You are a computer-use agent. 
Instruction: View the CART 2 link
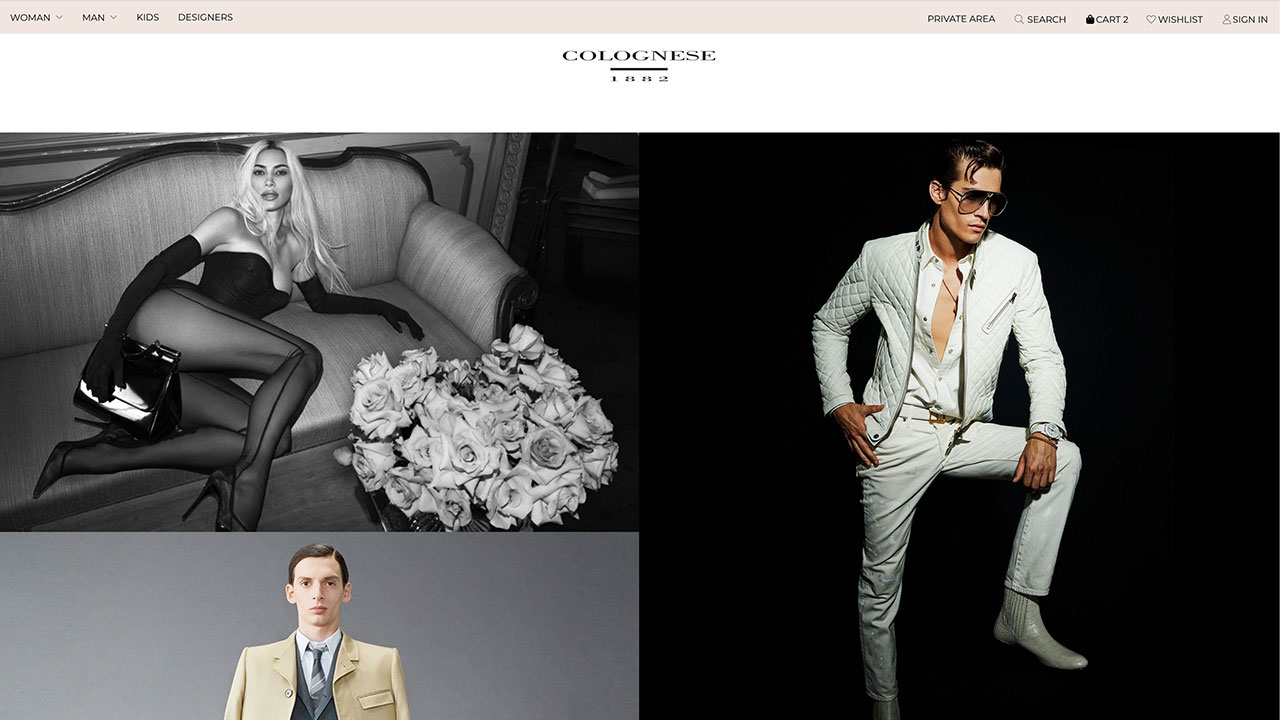tap(1112, 19)
